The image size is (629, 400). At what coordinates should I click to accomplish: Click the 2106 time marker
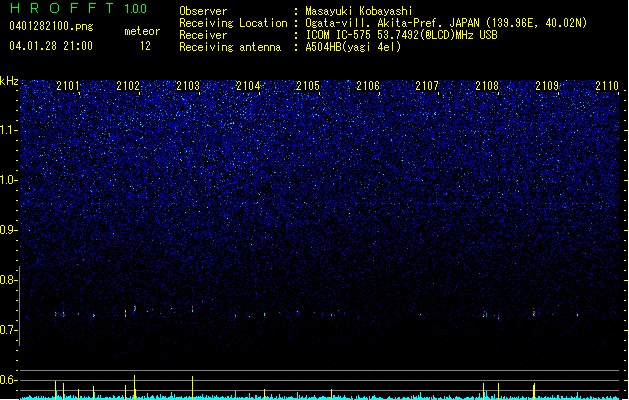click(x=368, y=85)
